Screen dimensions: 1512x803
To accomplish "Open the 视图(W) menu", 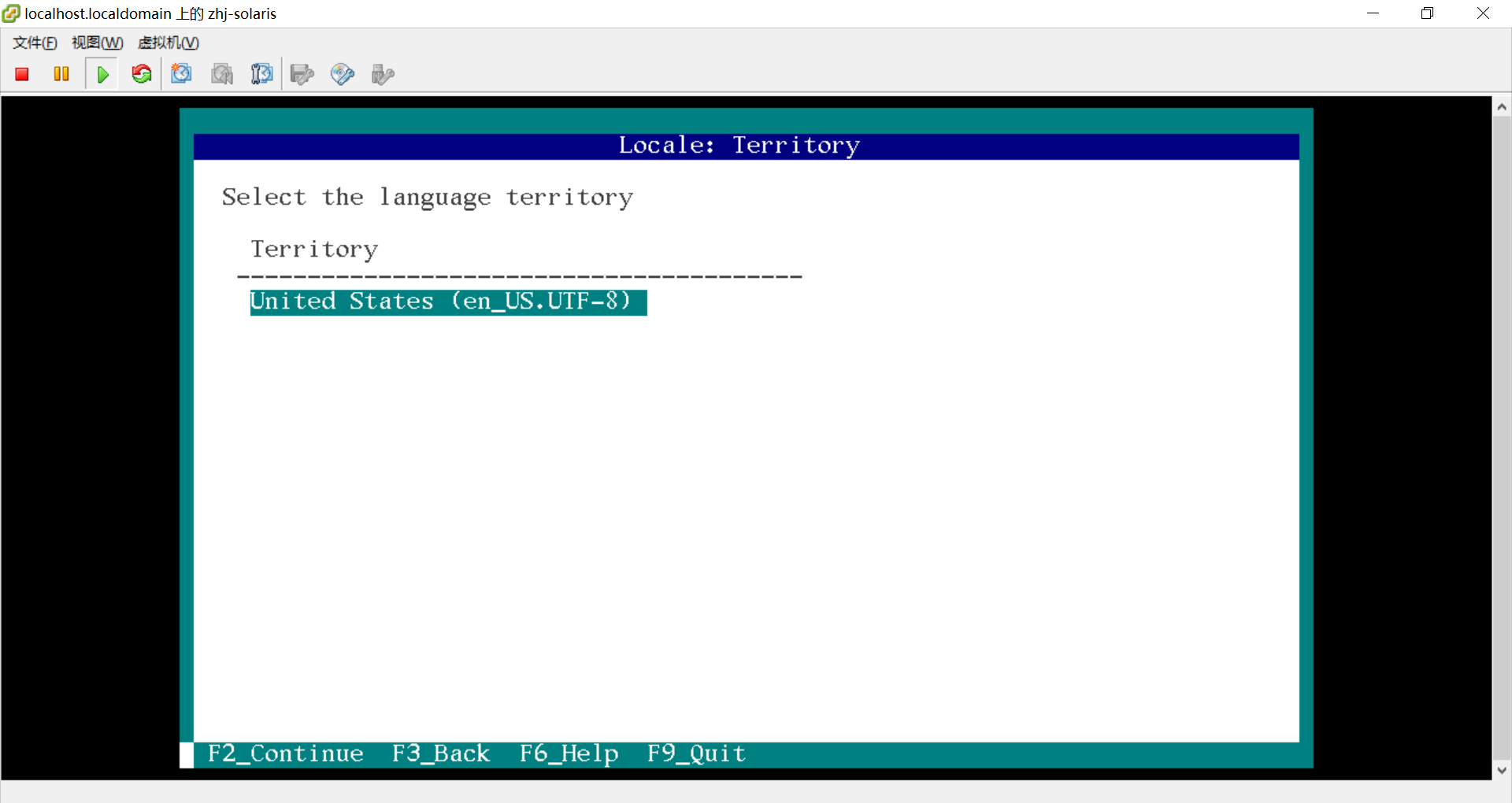I will coord(98,43).
